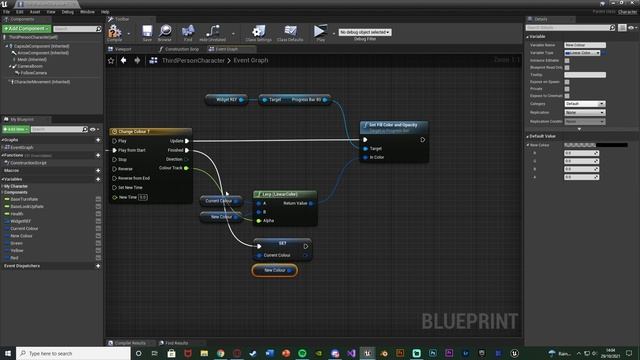The image size is (640, 360).
Task: Open Spotify from the taskbar
Action: 302,353
